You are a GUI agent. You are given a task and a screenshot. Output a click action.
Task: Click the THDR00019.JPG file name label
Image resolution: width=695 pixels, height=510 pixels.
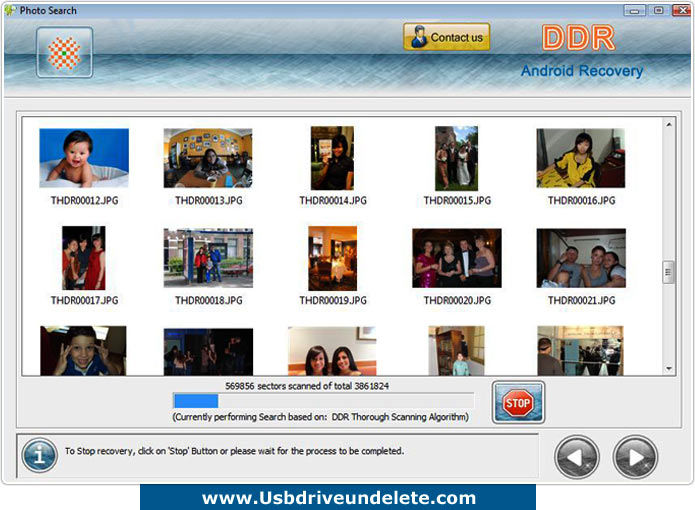(333, 300)
